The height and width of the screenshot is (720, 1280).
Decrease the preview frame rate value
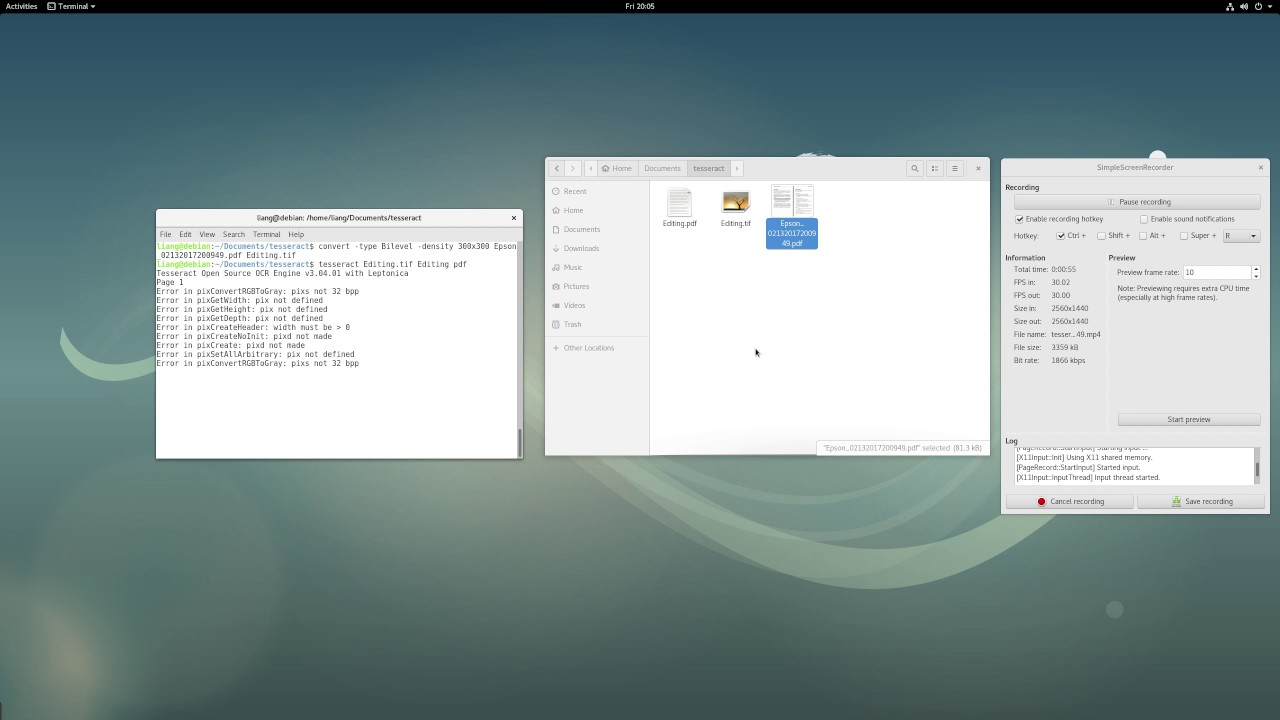pos(1256,275)
